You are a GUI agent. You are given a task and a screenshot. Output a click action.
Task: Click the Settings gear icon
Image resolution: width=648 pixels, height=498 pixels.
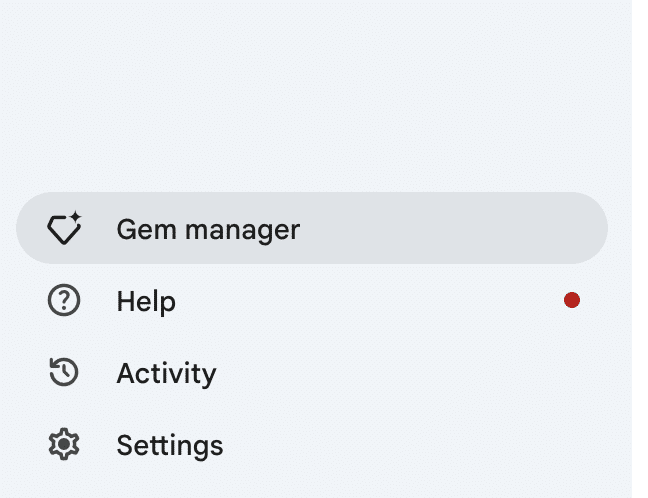[64, 444]
